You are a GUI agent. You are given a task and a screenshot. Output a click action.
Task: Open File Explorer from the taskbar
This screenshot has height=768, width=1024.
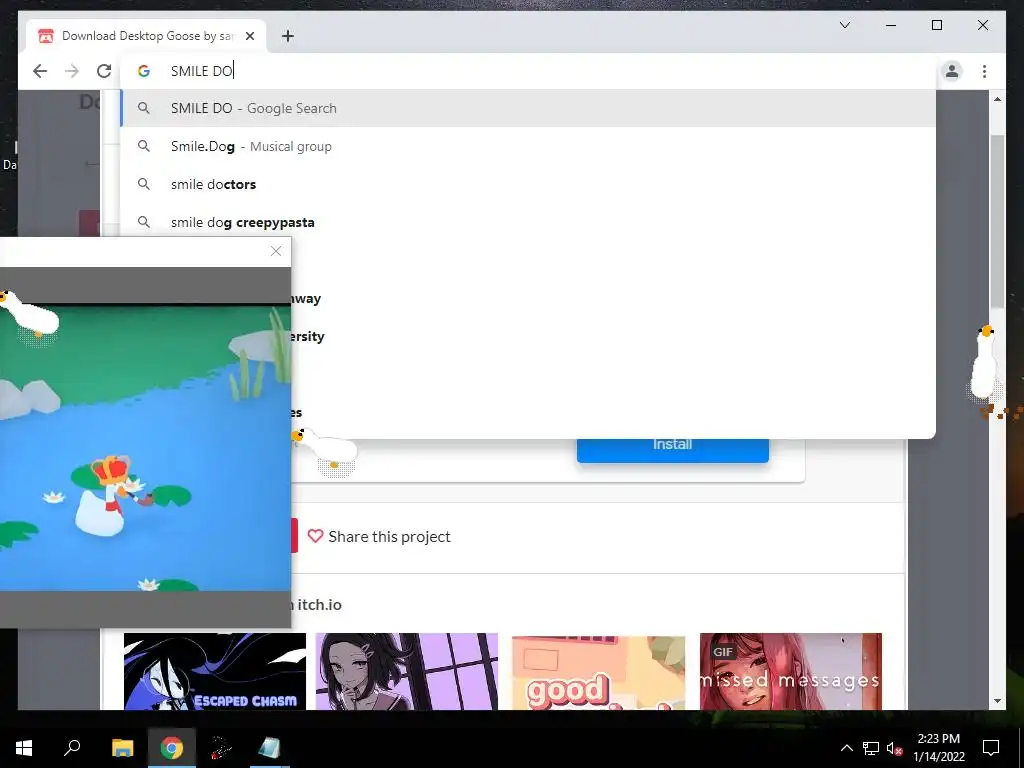click(x=122, y=748)
